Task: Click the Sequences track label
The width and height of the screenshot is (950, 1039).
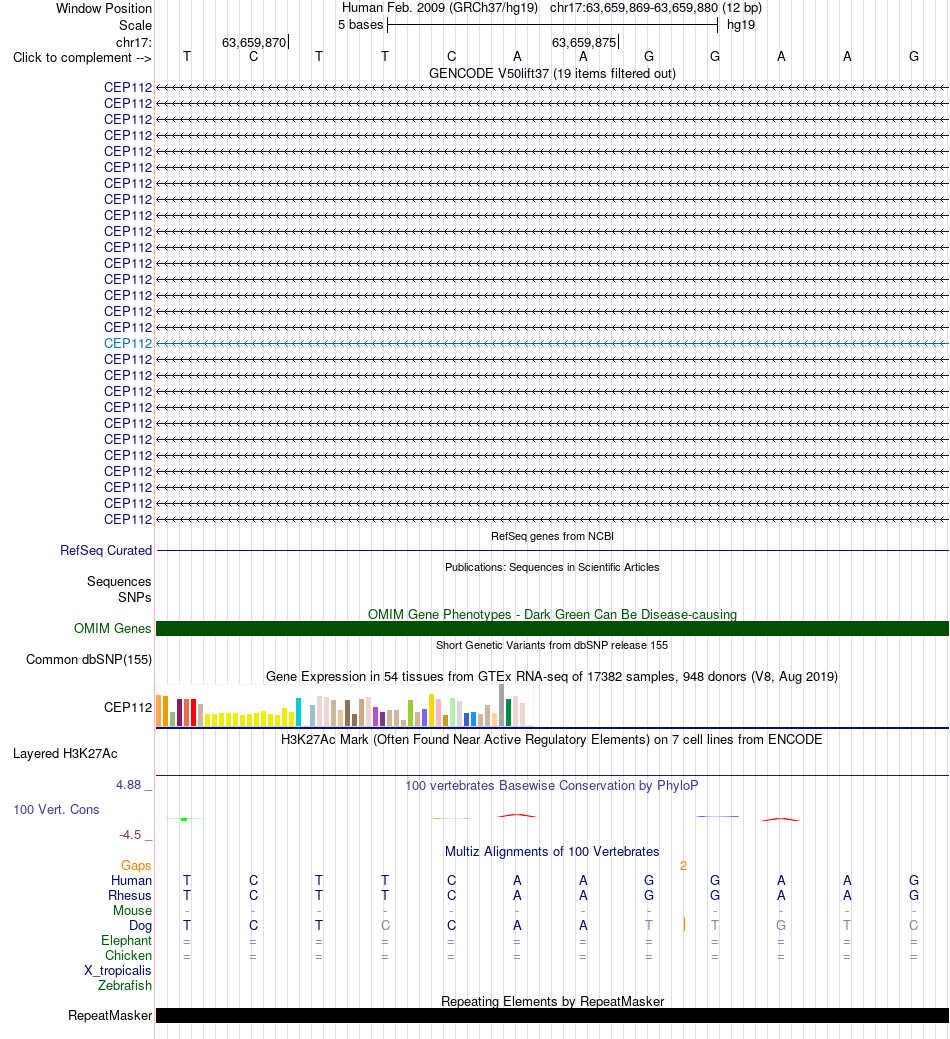Action: coord(119,581)
